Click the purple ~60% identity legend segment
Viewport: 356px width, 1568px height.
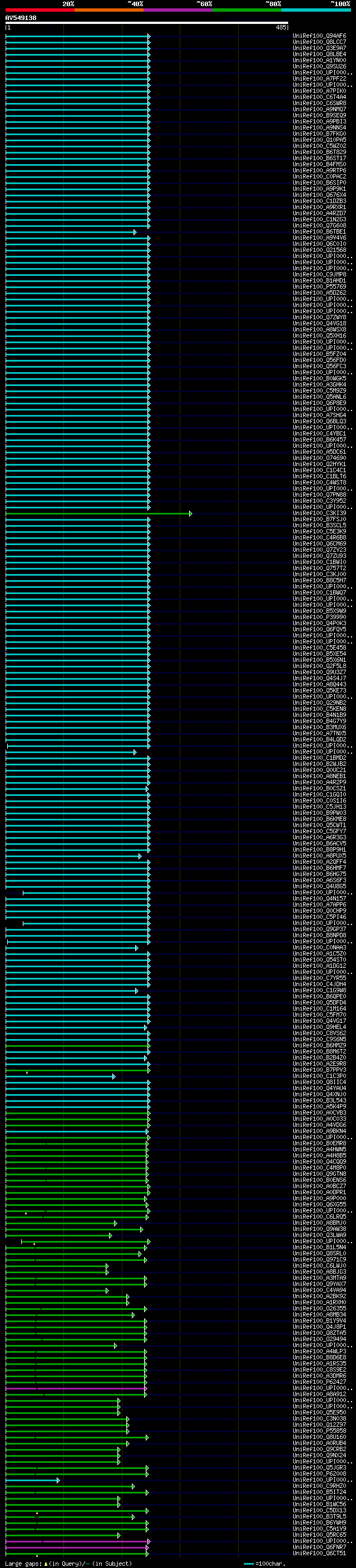pyautogui.click(x=177, y=10)
